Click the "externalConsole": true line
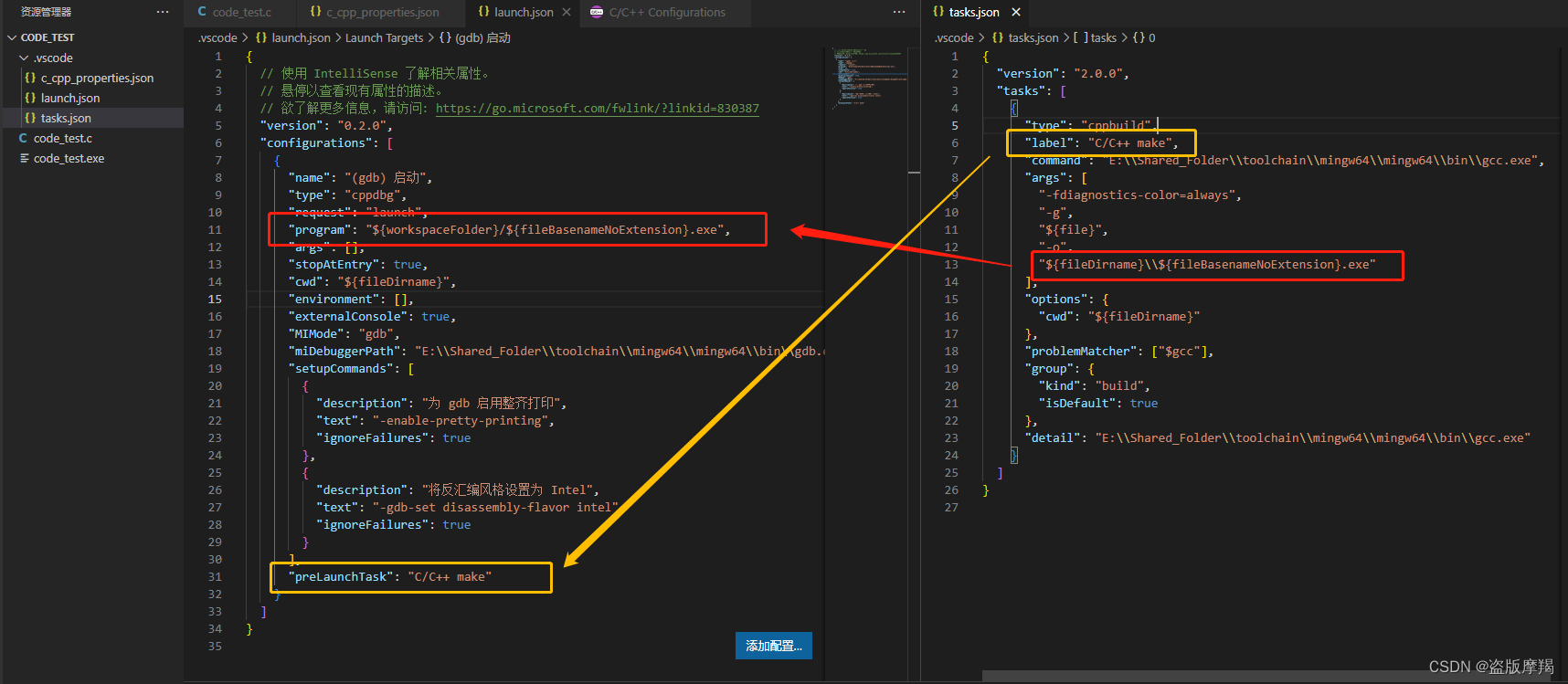 372,316
